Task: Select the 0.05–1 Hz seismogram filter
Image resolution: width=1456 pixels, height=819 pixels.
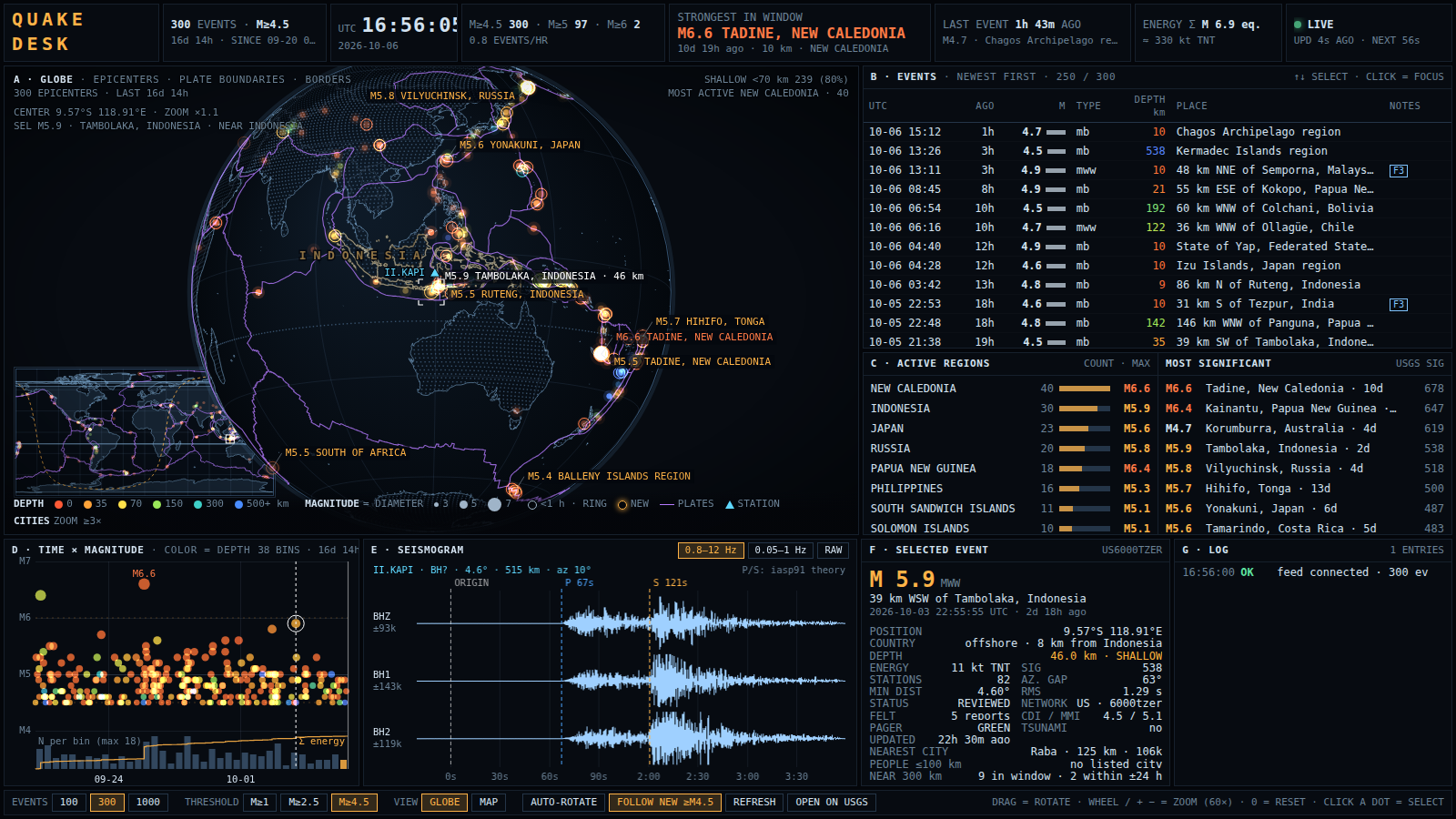Action: coord(780,550)
